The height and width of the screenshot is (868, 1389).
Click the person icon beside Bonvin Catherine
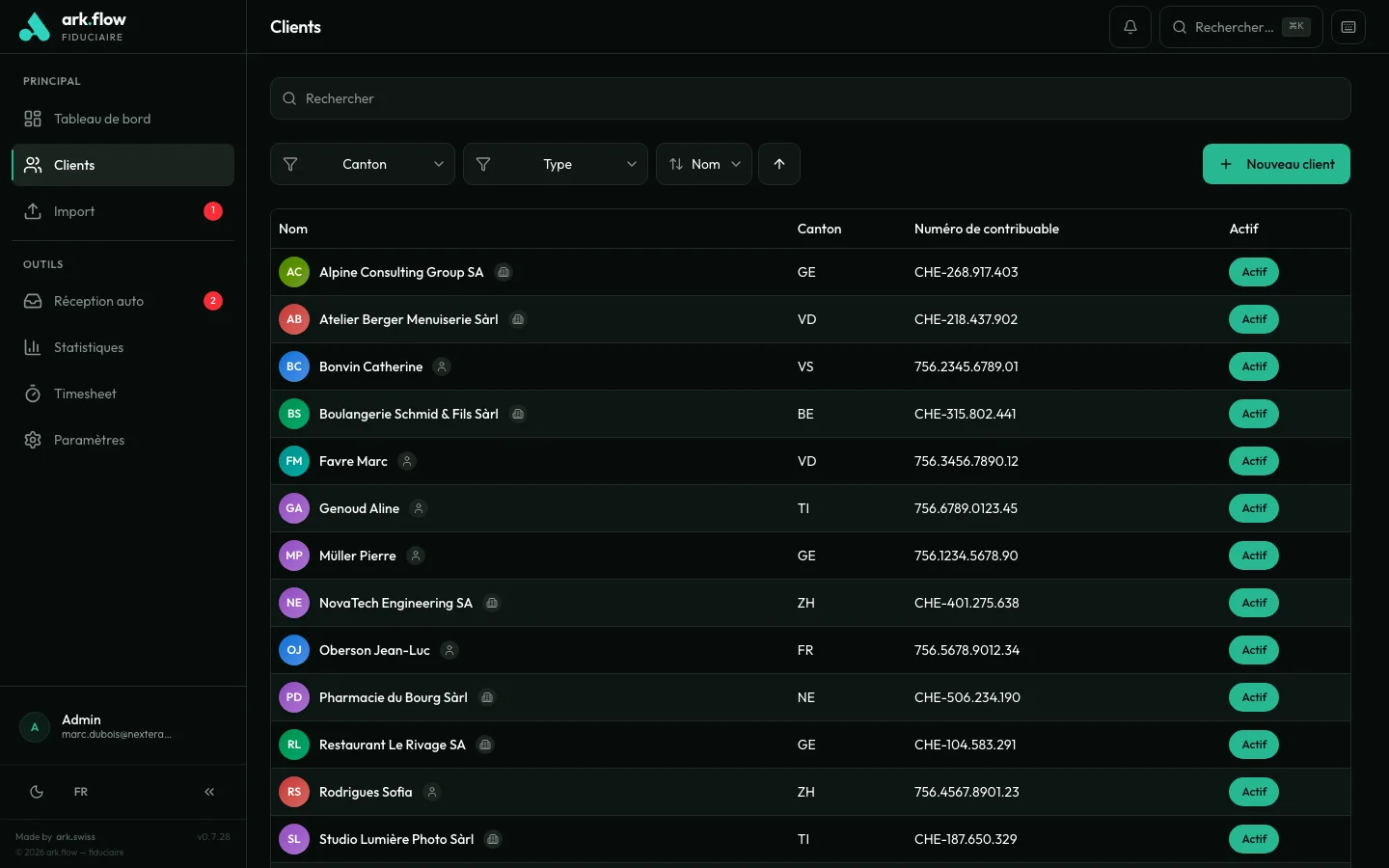pos(442,366)
